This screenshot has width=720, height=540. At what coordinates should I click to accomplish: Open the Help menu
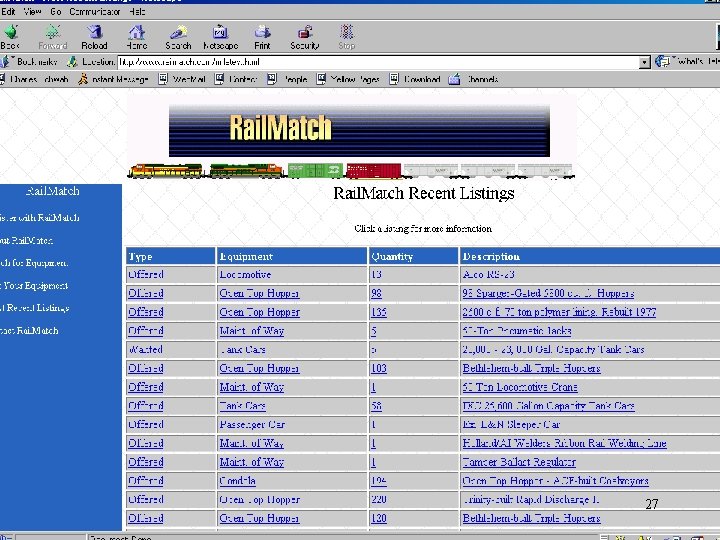[137, 11]
